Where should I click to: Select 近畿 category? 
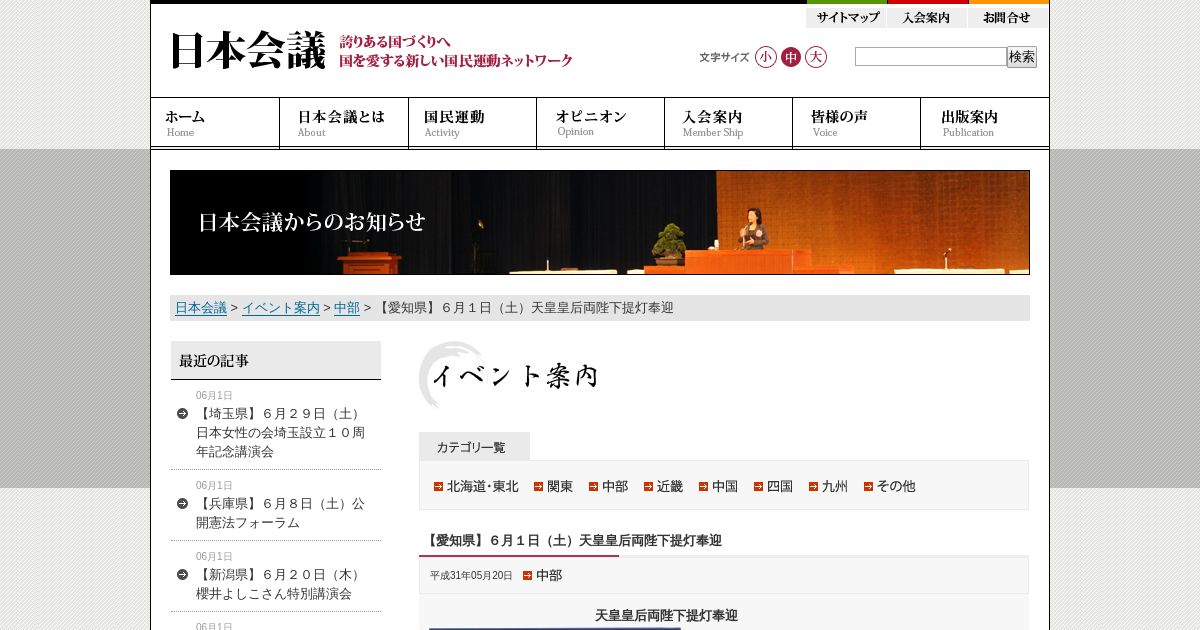pyautogui.click(x=670, y=486)
